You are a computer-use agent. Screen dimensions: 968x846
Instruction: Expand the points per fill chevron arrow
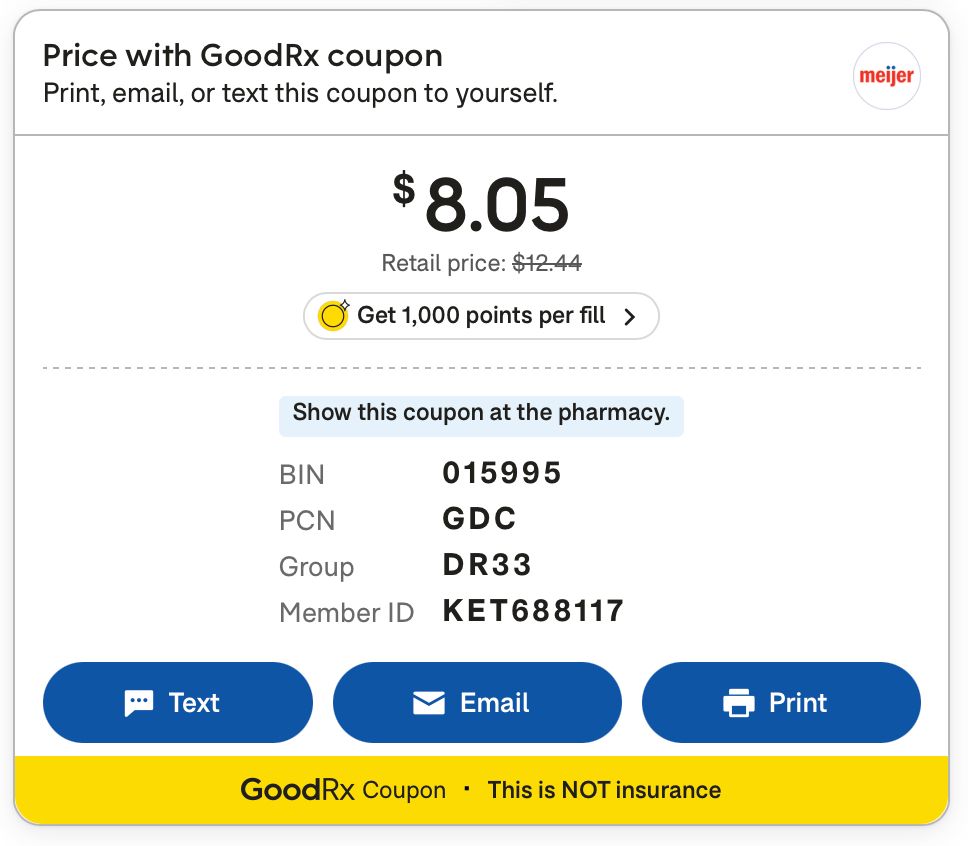(x=629, y=317)
